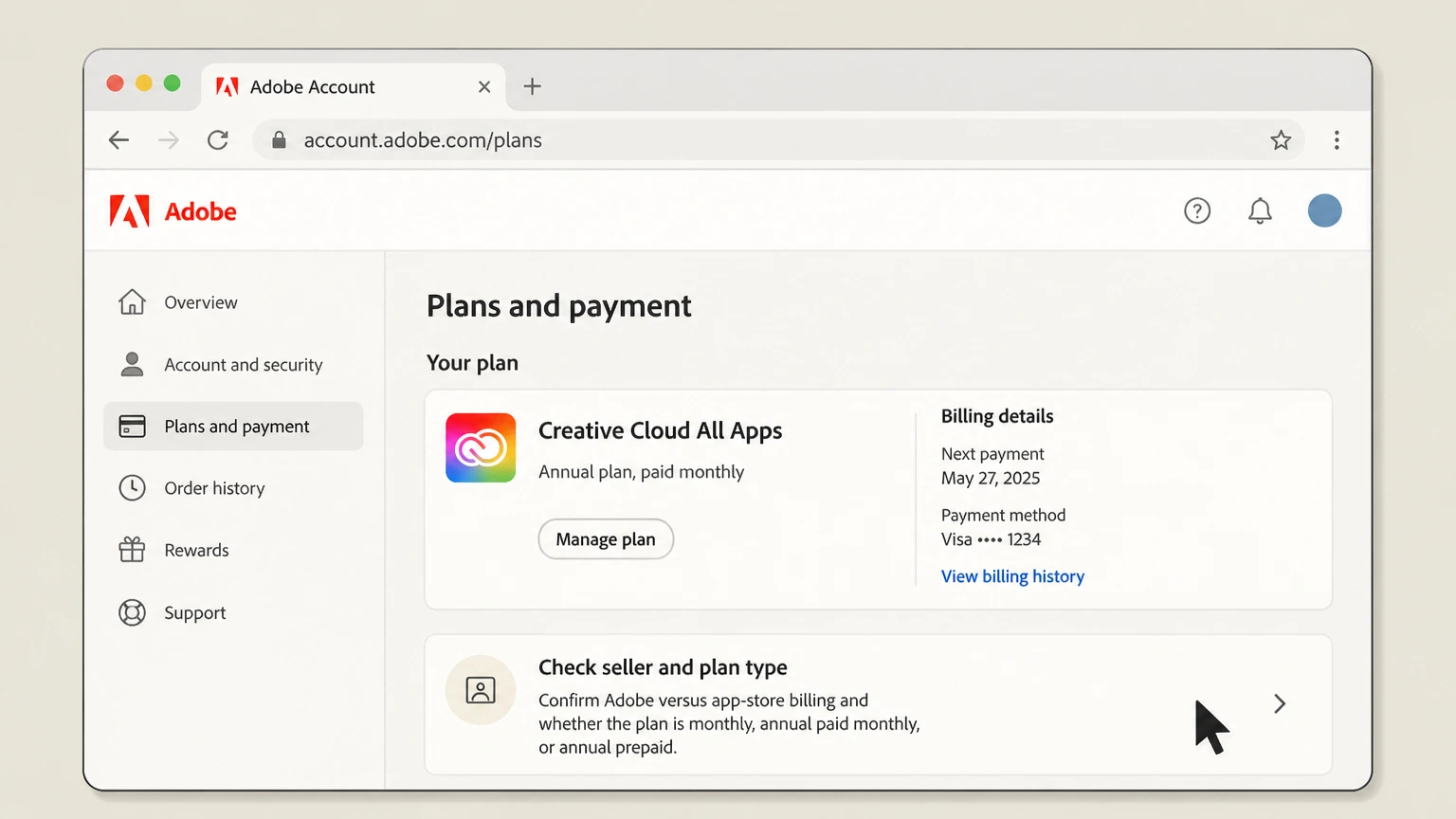Click the Creative Cloud app icon
Viewport: 1456px width, 819px height.
(481, 447)
